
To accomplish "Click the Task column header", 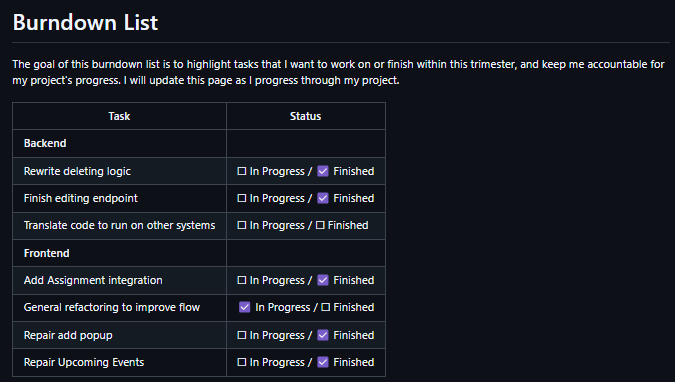I will (x=119, y=116).
